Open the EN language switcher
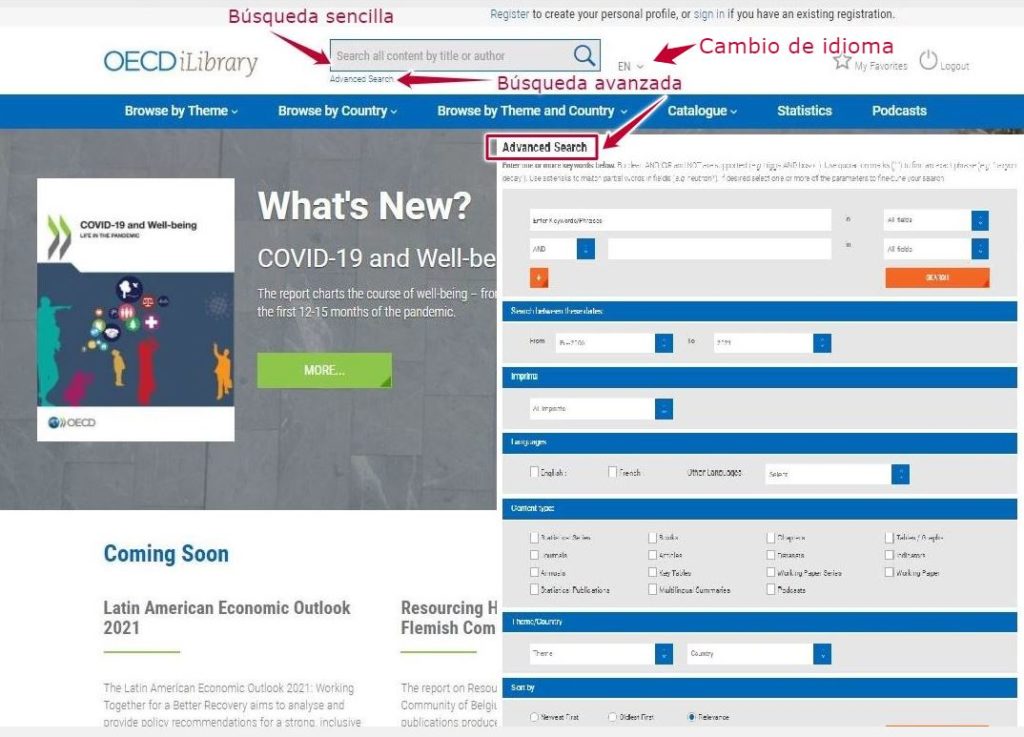1024x737 pixels. (x=630, y=66)
